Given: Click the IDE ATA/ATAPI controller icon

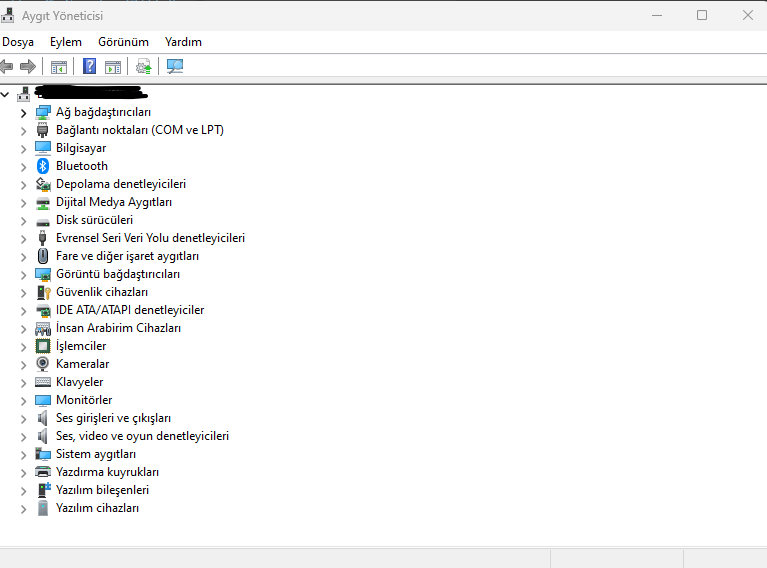Looking at the screenshot, I should pos(43,310).
